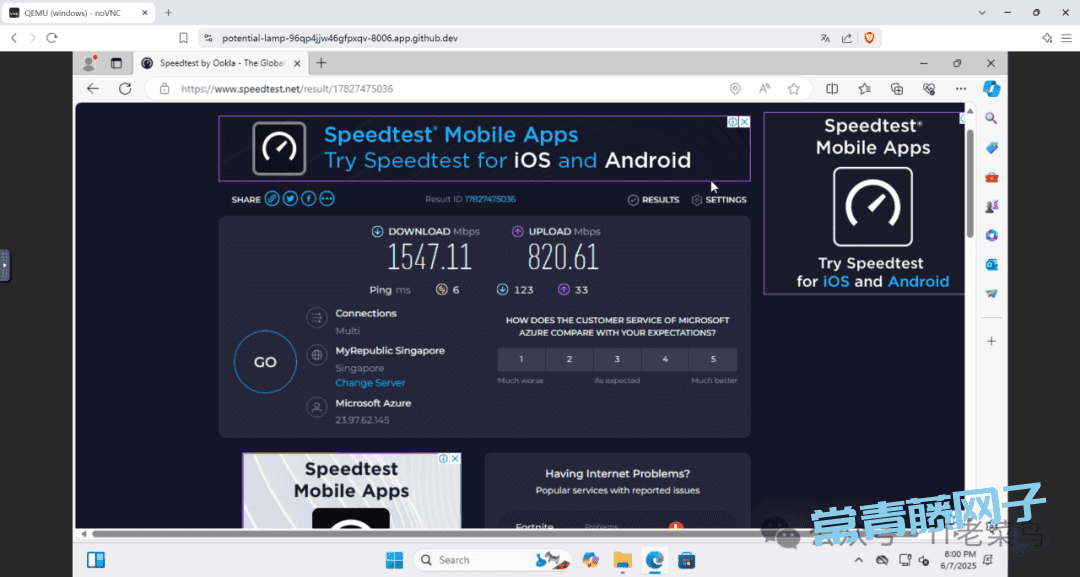Open outer browser hamburger menu
Screen dimensions: 1080x577
tap(1066, 38)
